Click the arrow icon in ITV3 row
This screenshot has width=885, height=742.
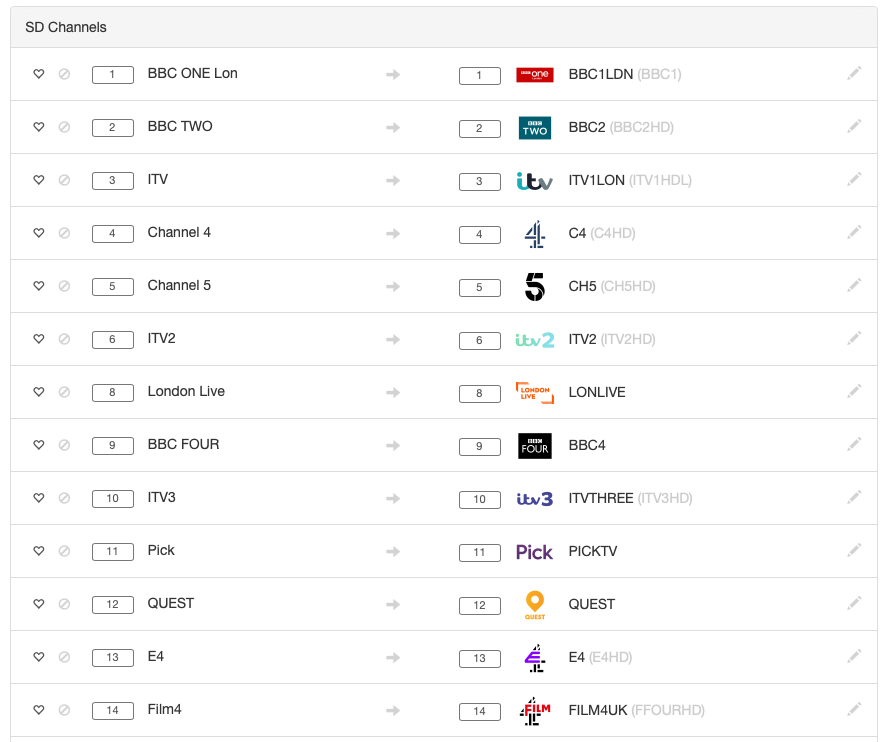393,498
